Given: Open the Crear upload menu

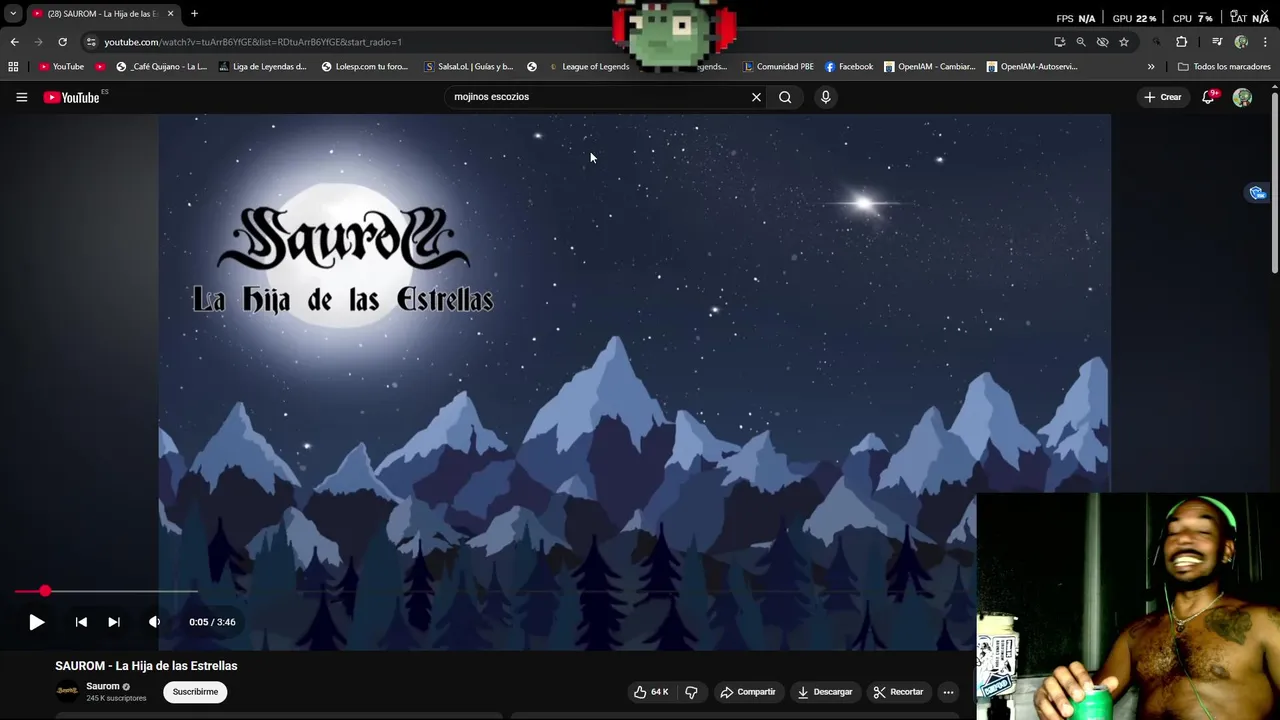Looking at the screenshot, I should pyautogui.click(x=1163, y=97).
